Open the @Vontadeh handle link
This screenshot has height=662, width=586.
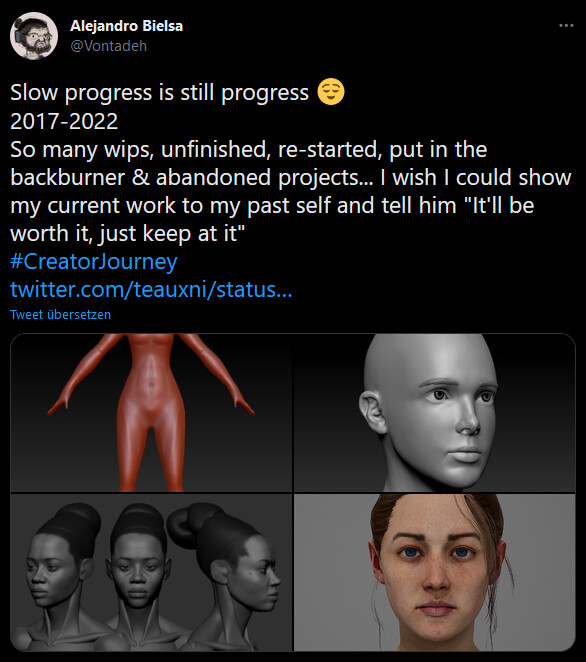109,46
